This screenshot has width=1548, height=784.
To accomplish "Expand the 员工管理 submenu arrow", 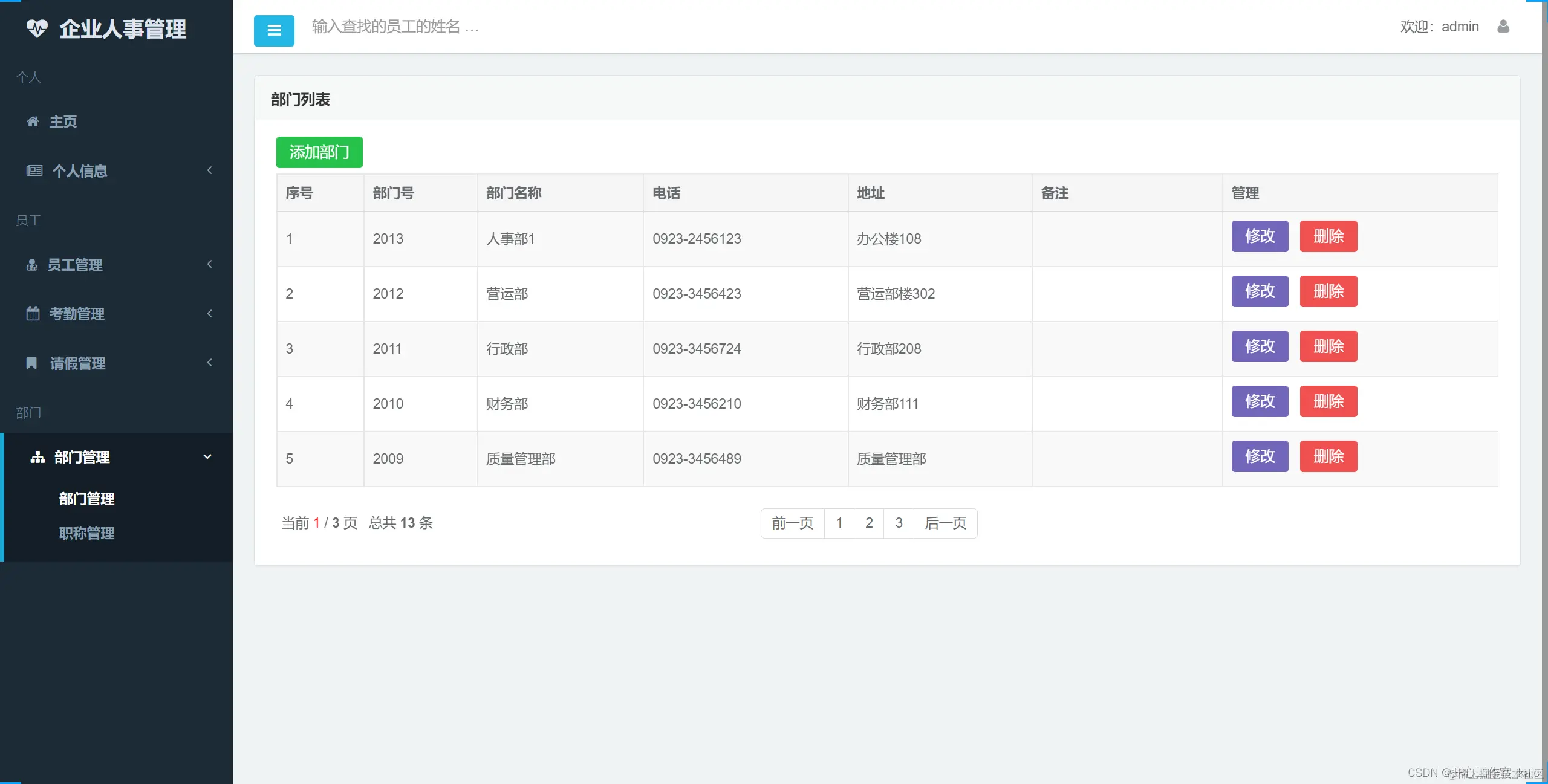I will pyautogui.click(x=209, y=264).
